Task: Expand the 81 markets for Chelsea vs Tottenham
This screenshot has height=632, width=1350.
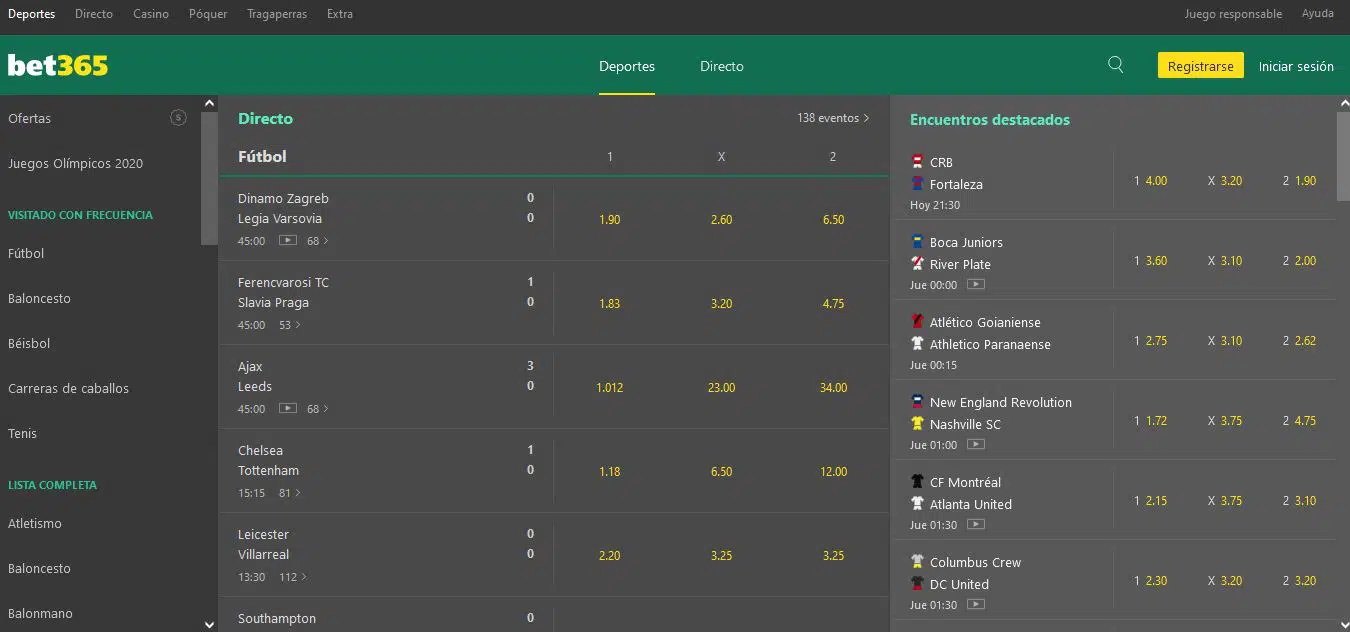Action: pos(290,493)
